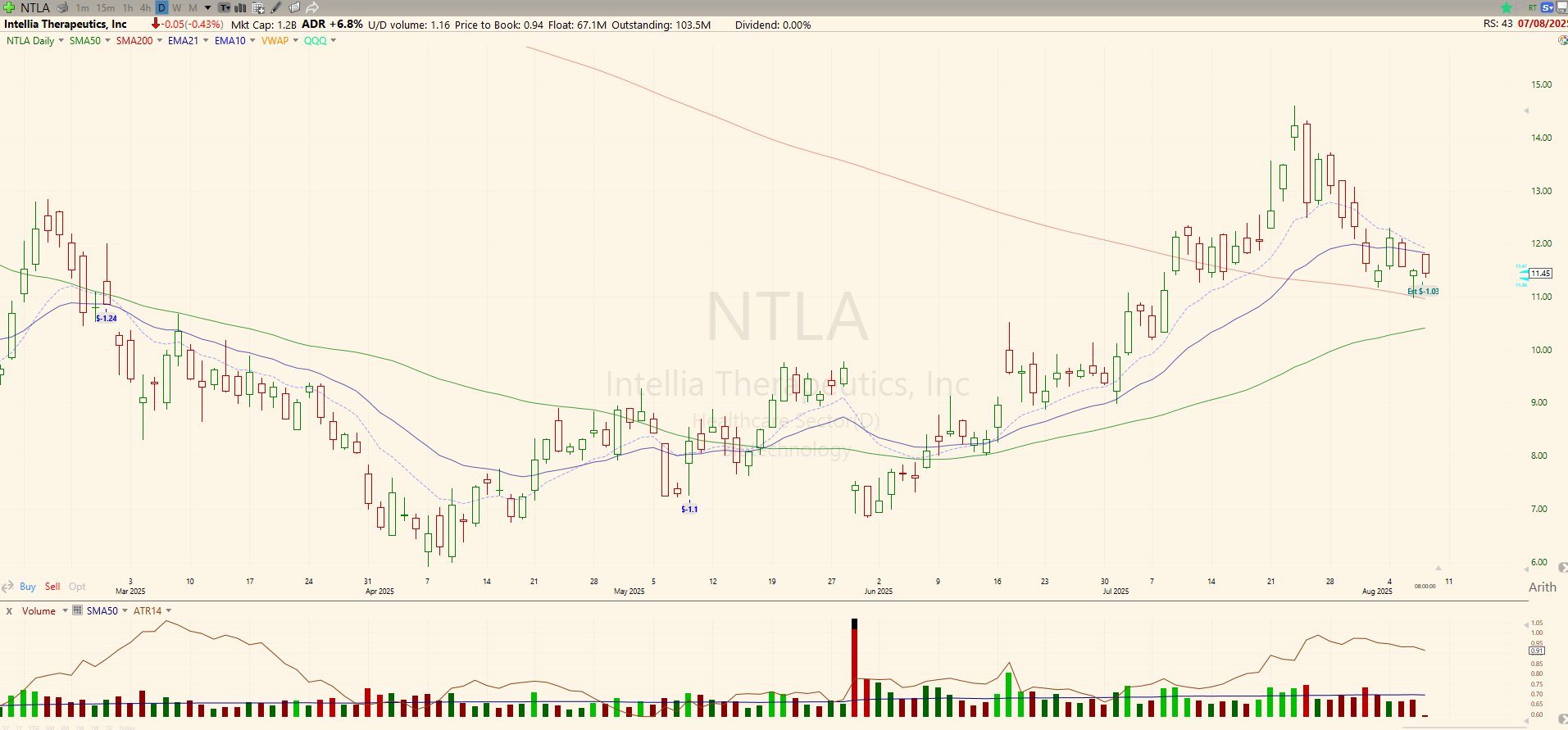Viewport: 1568px width, 730px height.
Task: Click the RT real-time indicator
Action: pyautogui.click(x=1533, y=7)
